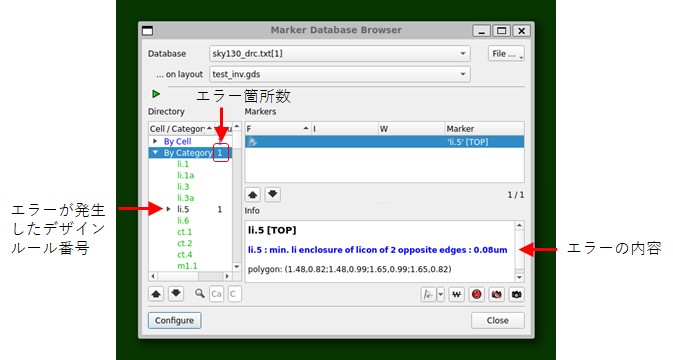The width and height of the screenshot is (673, 360).
Task: Click the 'C' search filter field
Action: click(234, 294)
